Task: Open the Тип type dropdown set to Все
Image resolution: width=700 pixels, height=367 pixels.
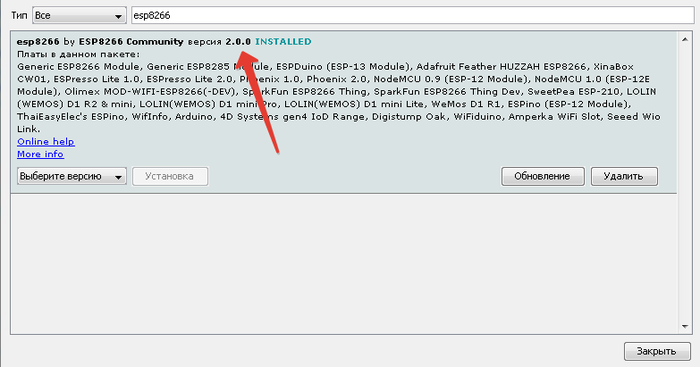Action: pyautogui.click(x=79, y=16)
